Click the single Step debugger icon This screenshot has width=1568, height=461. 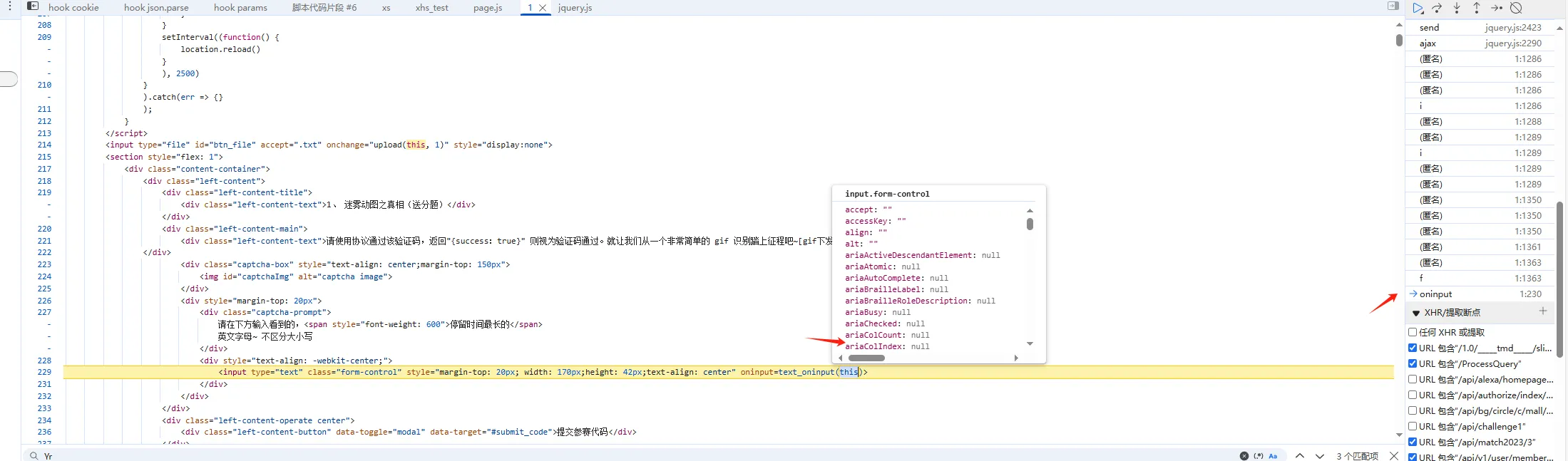pyautogui.click(x=1497, y=8)
